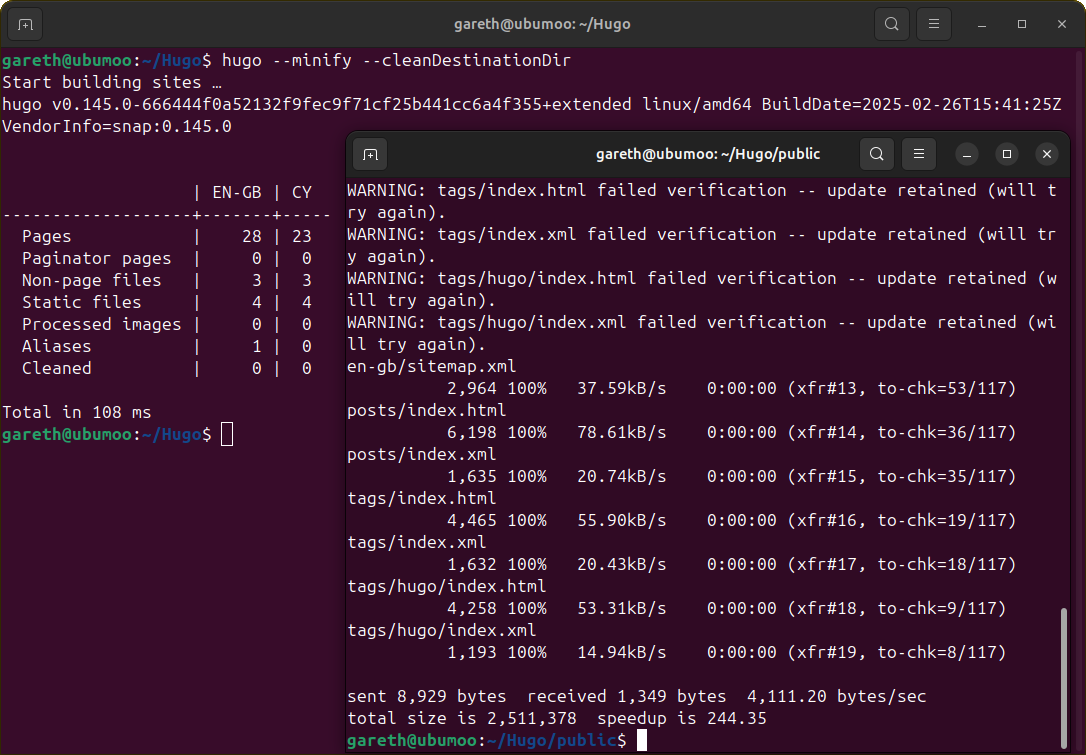Maximize the ~/Hugo terminal window
The width and height of the screenshot is (1086, 755).
(x=1022, y=24)
